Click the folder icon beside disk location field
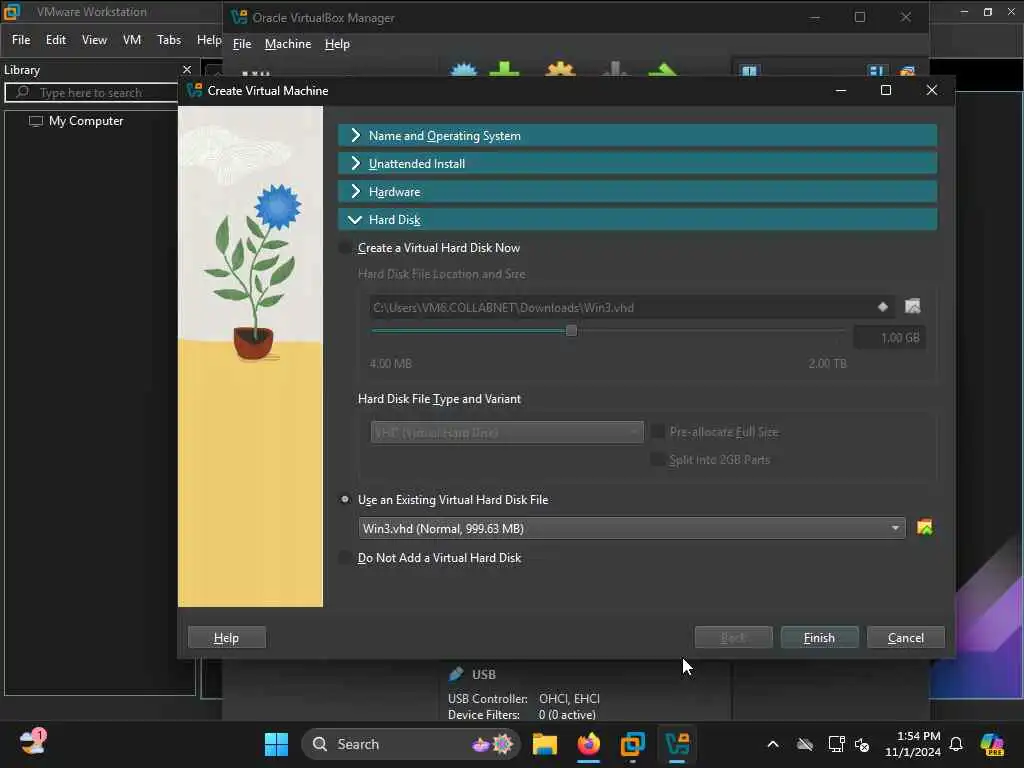Screen dimensions: 1024x768 point(912,306)
